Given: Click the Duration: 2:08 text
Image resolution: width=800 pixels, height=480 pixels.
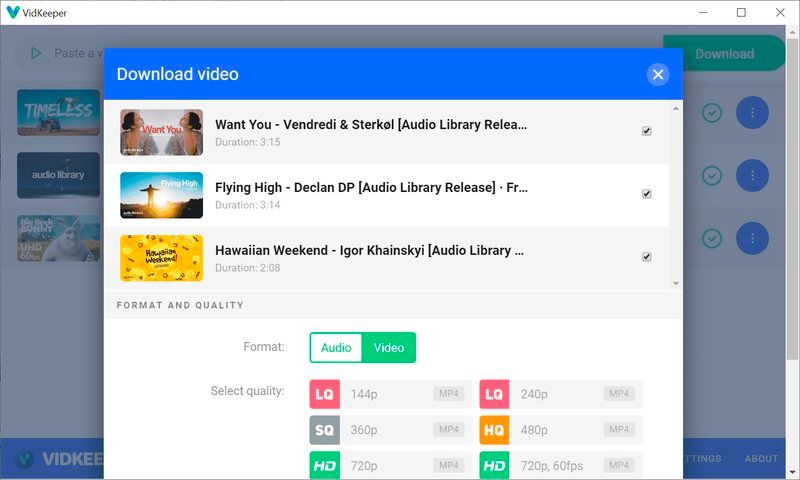Looking at the screenshot, I should click(247, 268).
